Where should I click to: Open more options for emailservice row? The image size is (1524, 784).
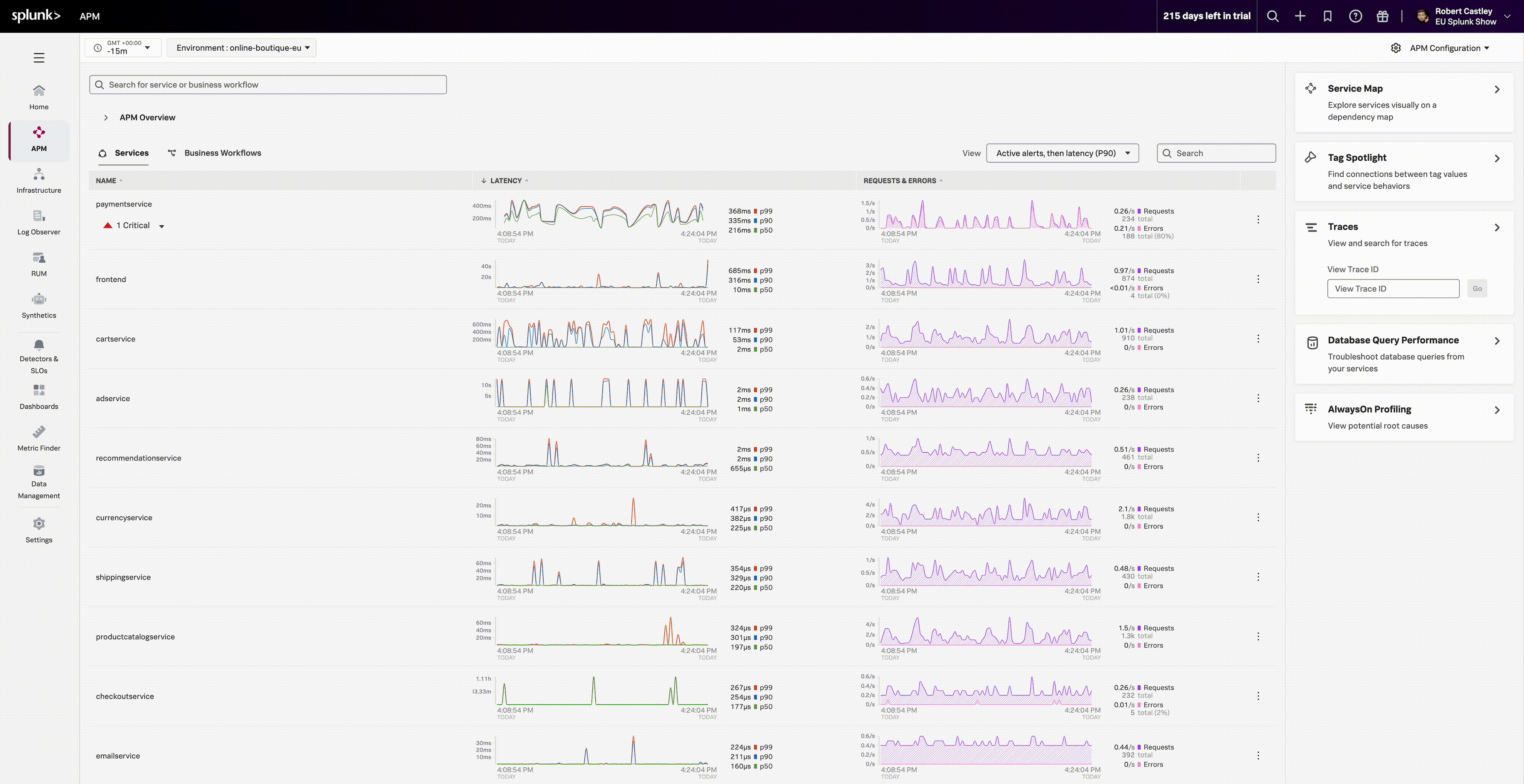[x=1258, y=756]
